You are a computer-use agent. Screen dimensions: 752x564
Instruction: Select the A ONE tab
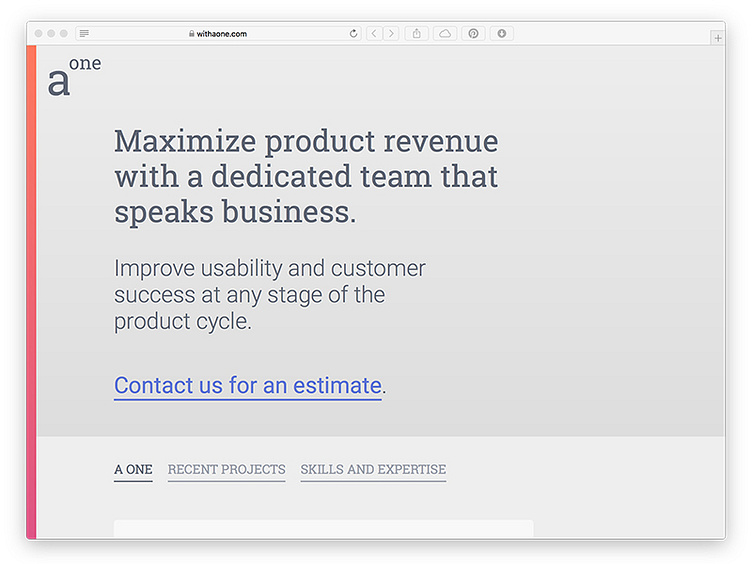pos(133,469)
